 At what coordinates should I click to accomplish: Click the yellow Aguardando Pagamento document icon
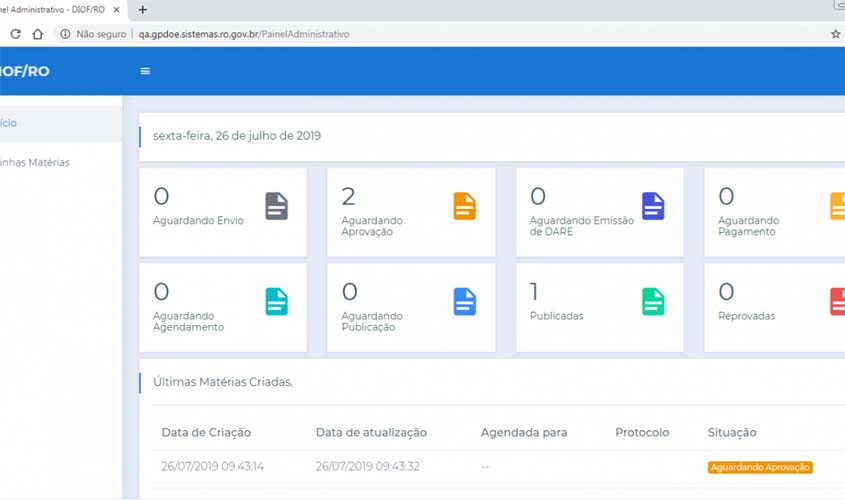pos(838,206)
